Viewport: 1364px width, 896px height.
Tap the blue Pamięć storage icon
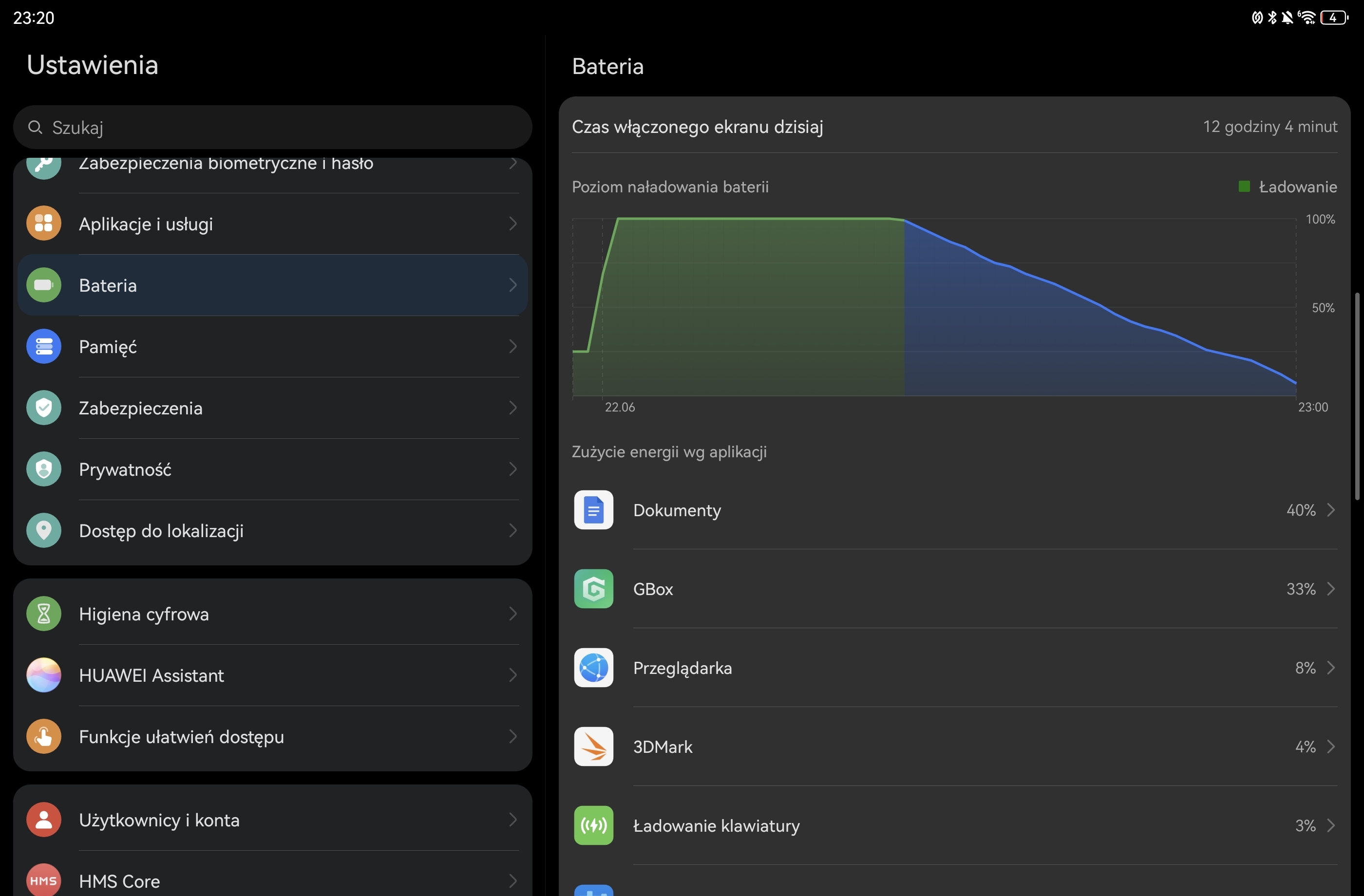pos(43,346)
